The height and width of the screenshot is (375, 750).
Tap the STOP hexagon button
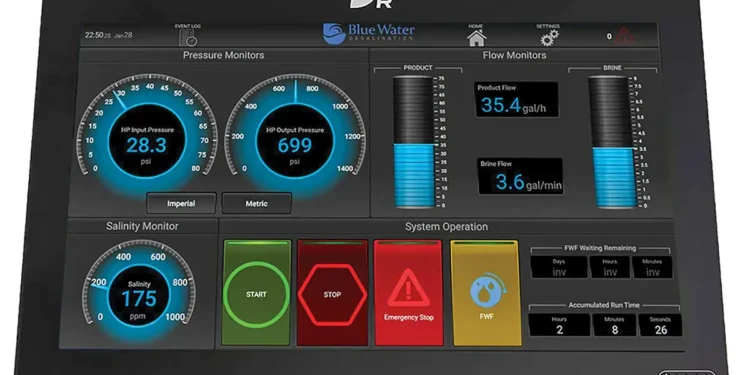point(332,293)
